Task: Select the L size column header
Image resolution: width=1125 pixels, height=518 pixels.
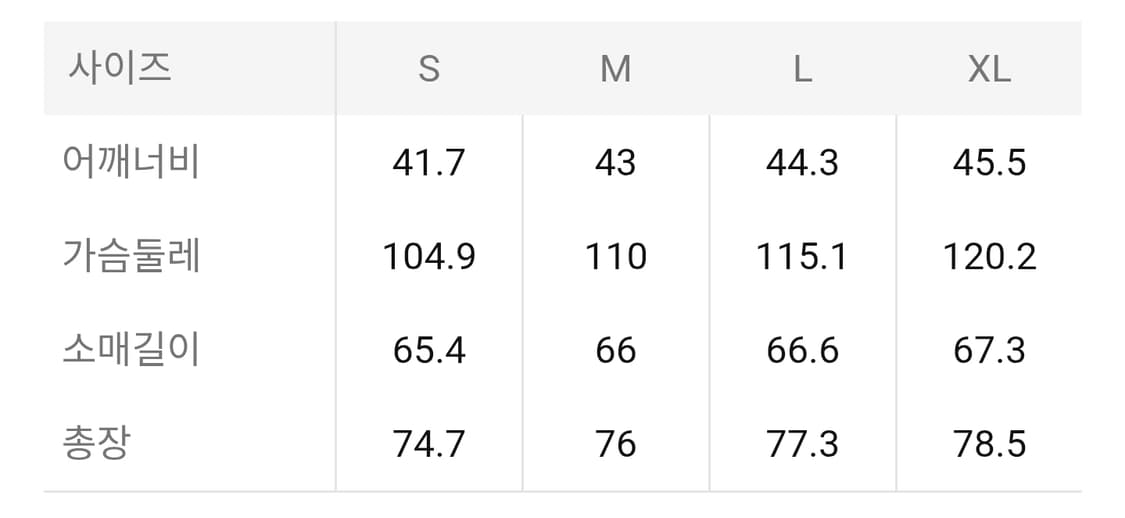Action: (x=802, y=69)
